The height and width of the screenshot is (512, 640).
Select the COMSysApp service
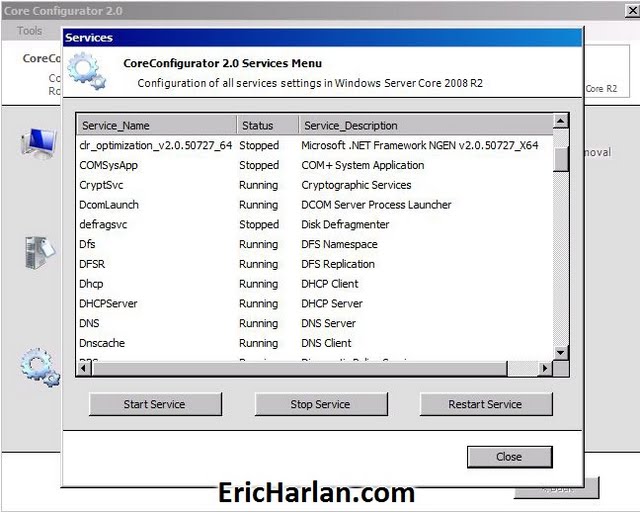click(x=315, y=165)
